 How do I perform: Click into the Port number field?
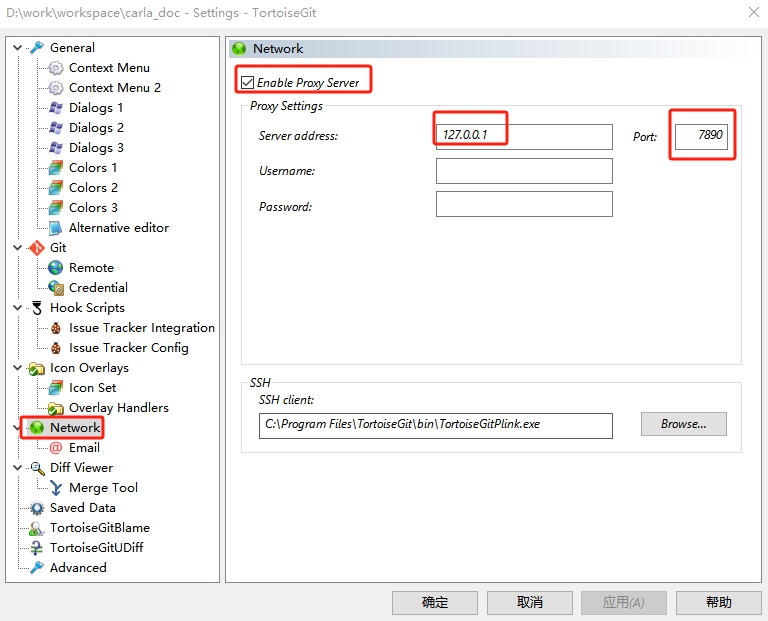tap(701, 136)
